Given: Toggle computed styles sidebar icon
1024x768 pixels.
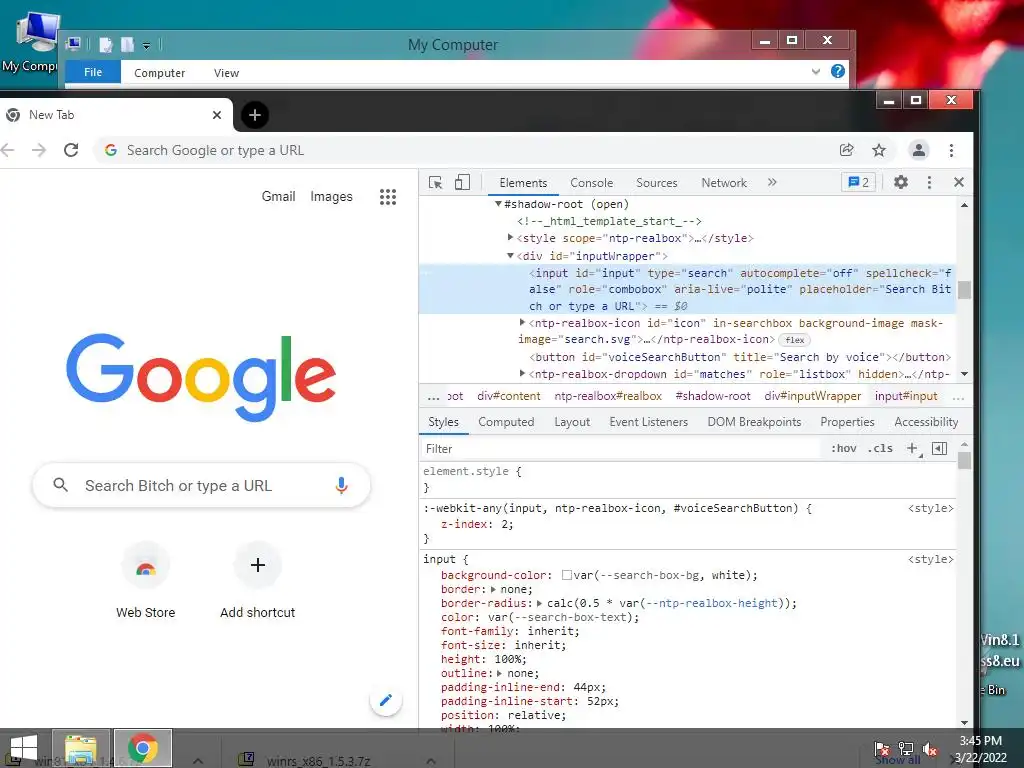Looking at the screenshot, I should click(x=939, y=448).
